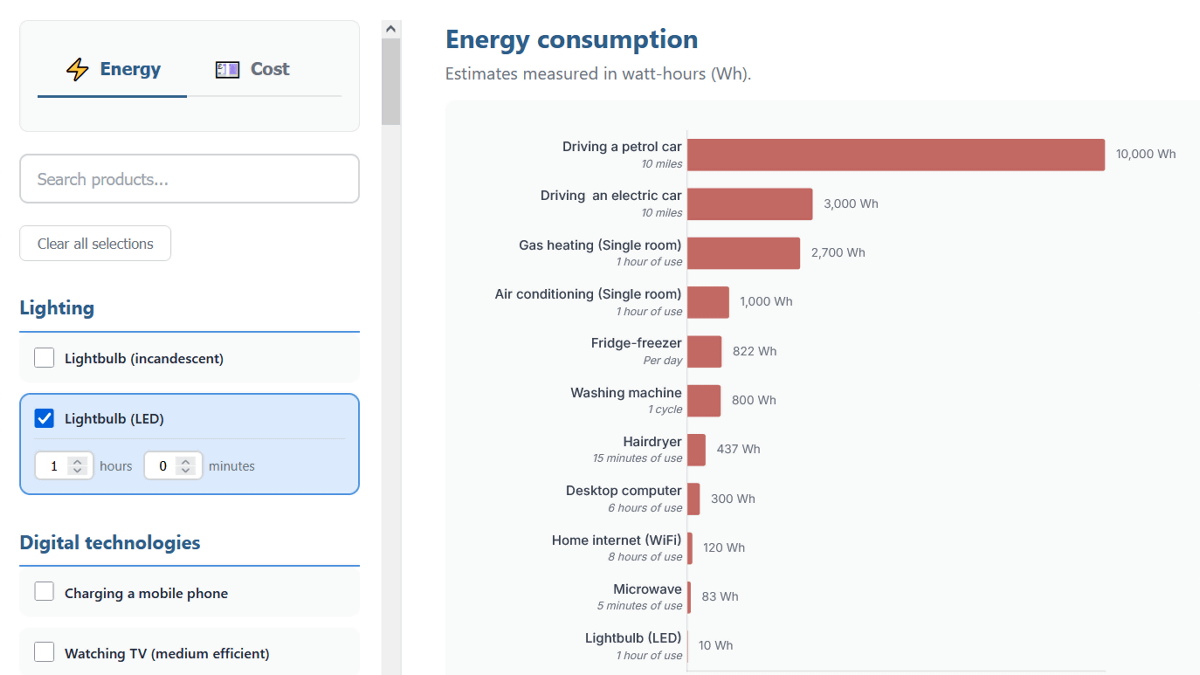Image resolution: width=1200 pixels, height=675 pixels.
Task: Uncheck the Lightbulb (LED) checkbox
Action: pyautogui.click(x=44, y=418)
